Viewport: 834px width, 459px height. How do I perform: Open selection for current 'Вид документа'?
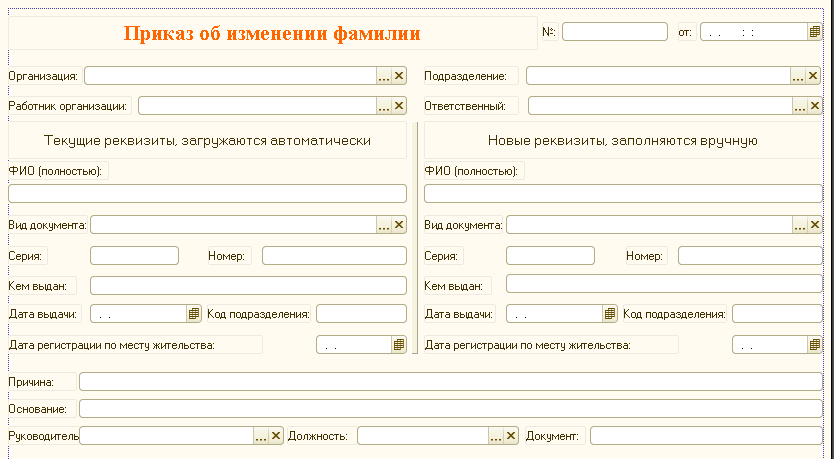(384, 225)
